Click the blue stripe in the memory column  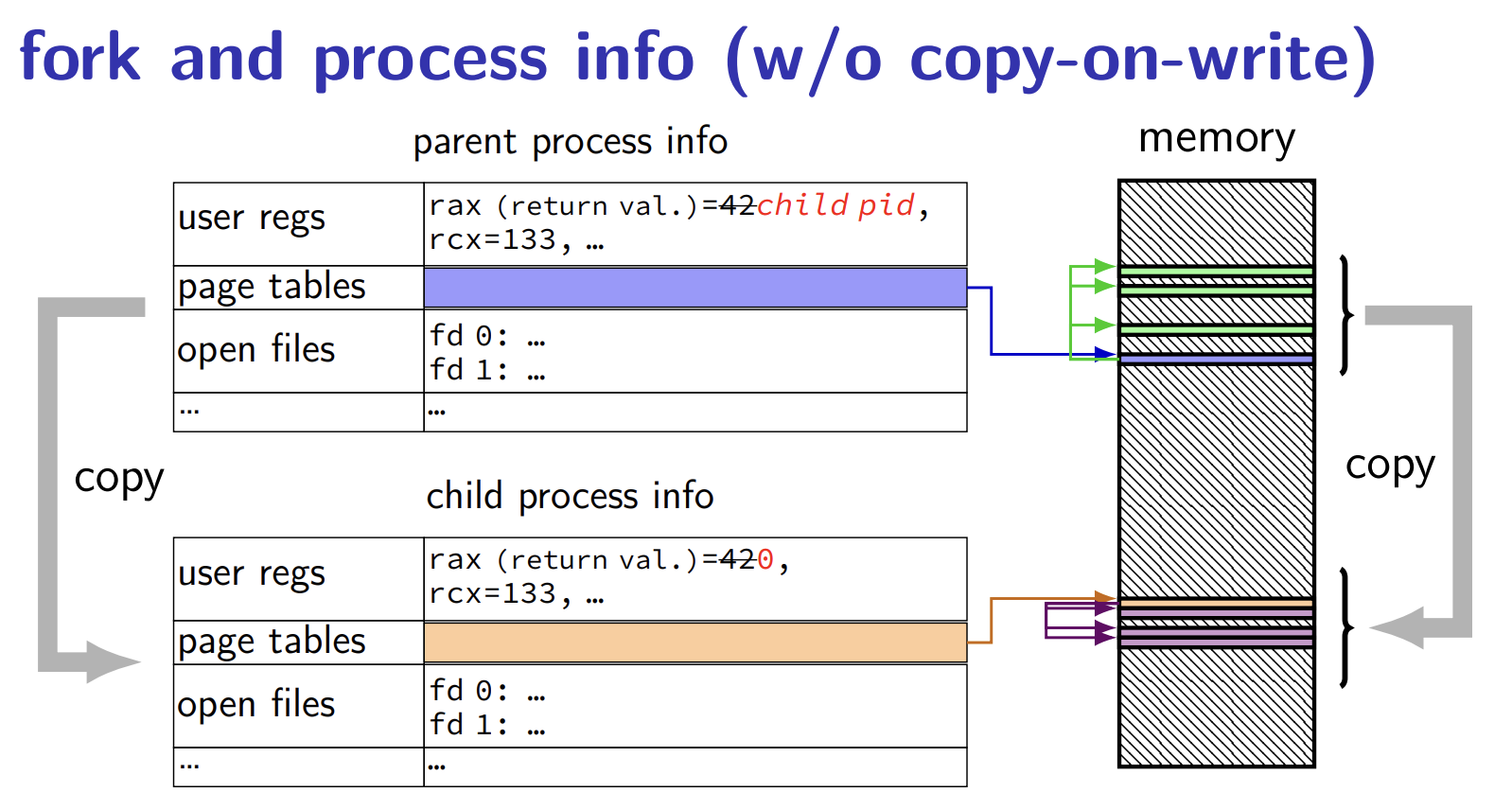pyautogui.click(x=1216, y=360)
